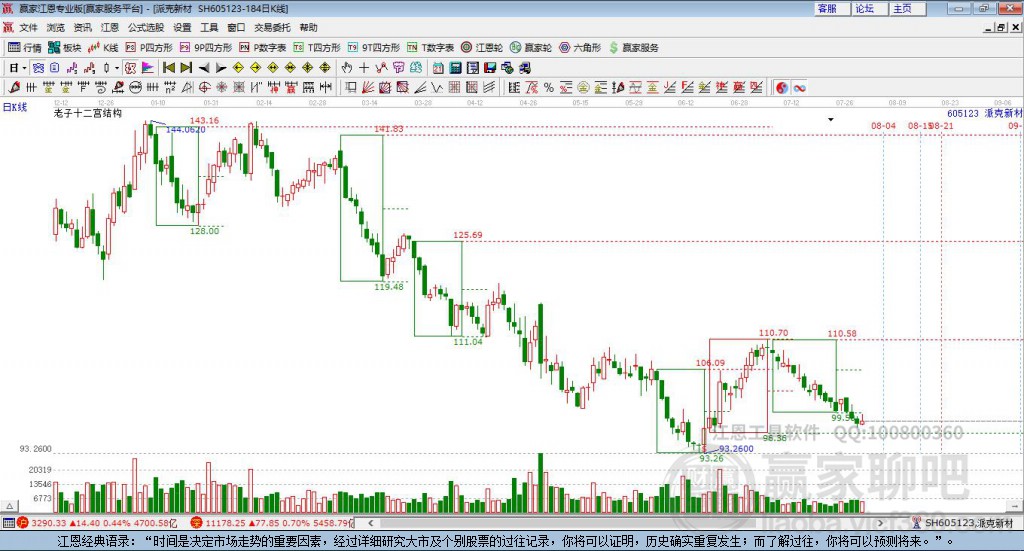The height and width of the screenshot is (551, 1024).
Task: Toggle the blue-red infinity icon button
Action: coord(799,87)
